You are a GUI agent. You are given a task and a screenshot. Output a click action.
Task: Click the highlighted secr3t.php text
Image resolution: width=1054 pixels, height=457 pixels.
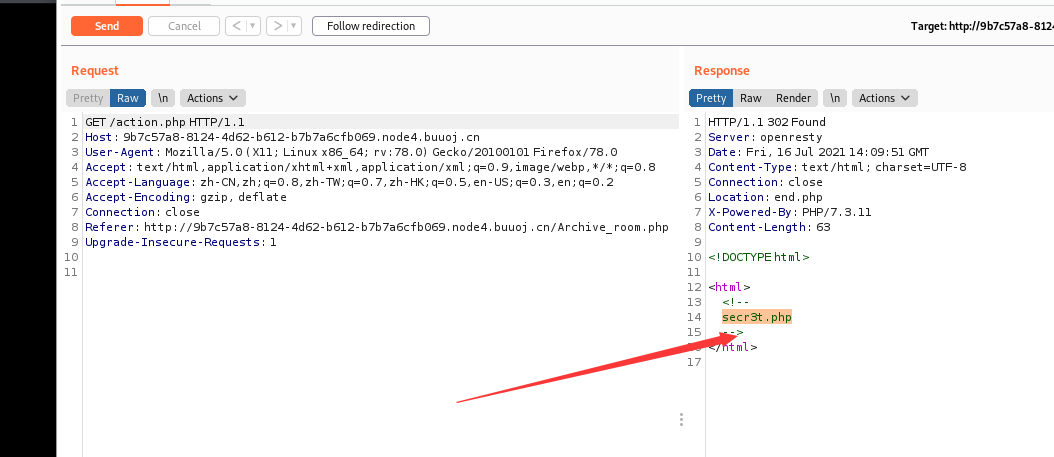point(757,317)
